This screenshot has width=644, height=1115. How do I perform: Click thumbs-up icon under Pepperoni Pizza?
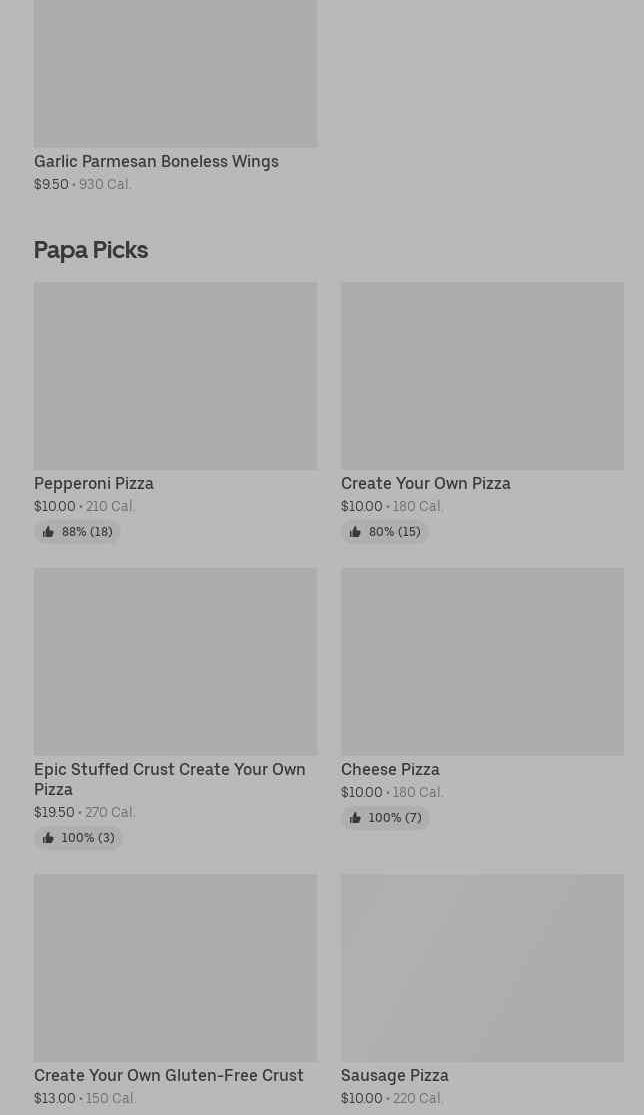pos(48,532)
